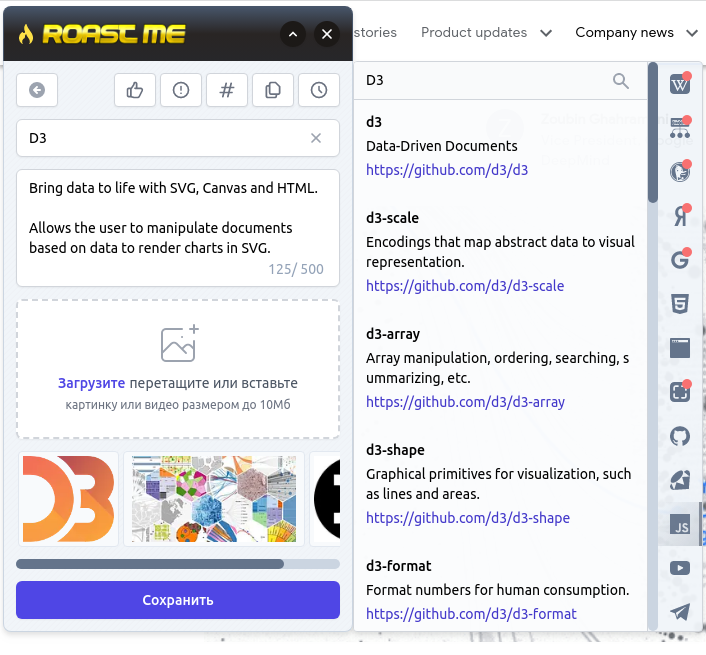706x655 pixels.
Task: Select the d3-scale result title
Action: (x=392, y=218)
